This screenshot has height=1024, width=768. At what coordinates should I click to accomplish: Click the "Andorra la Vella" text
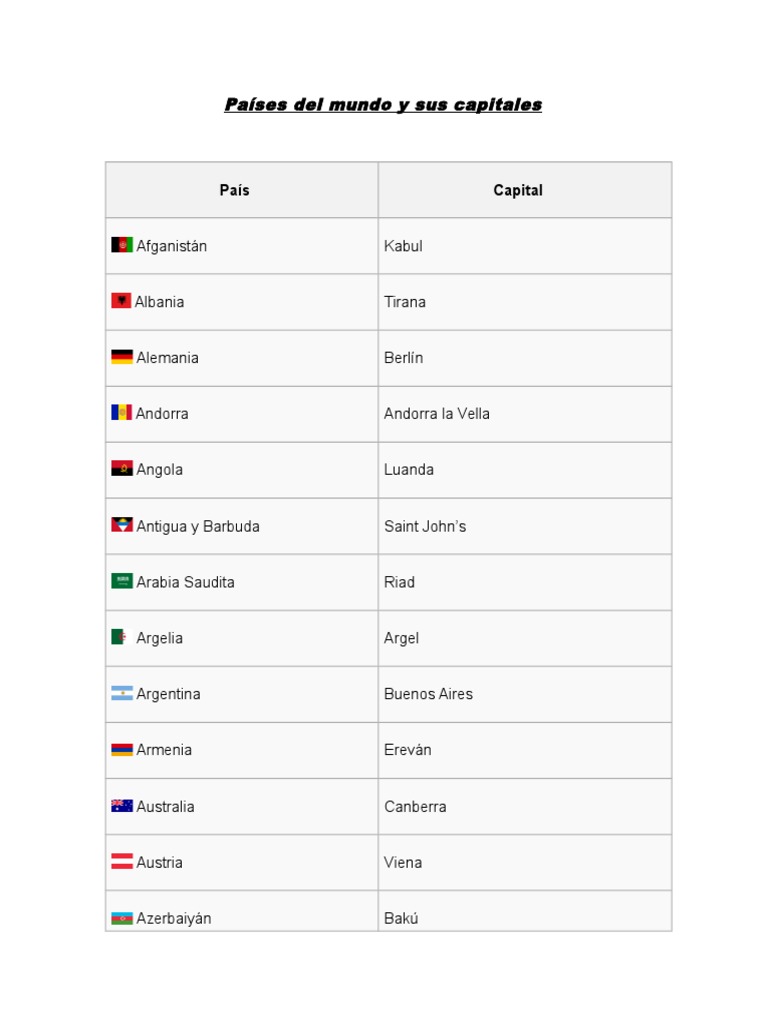point(437,414)
